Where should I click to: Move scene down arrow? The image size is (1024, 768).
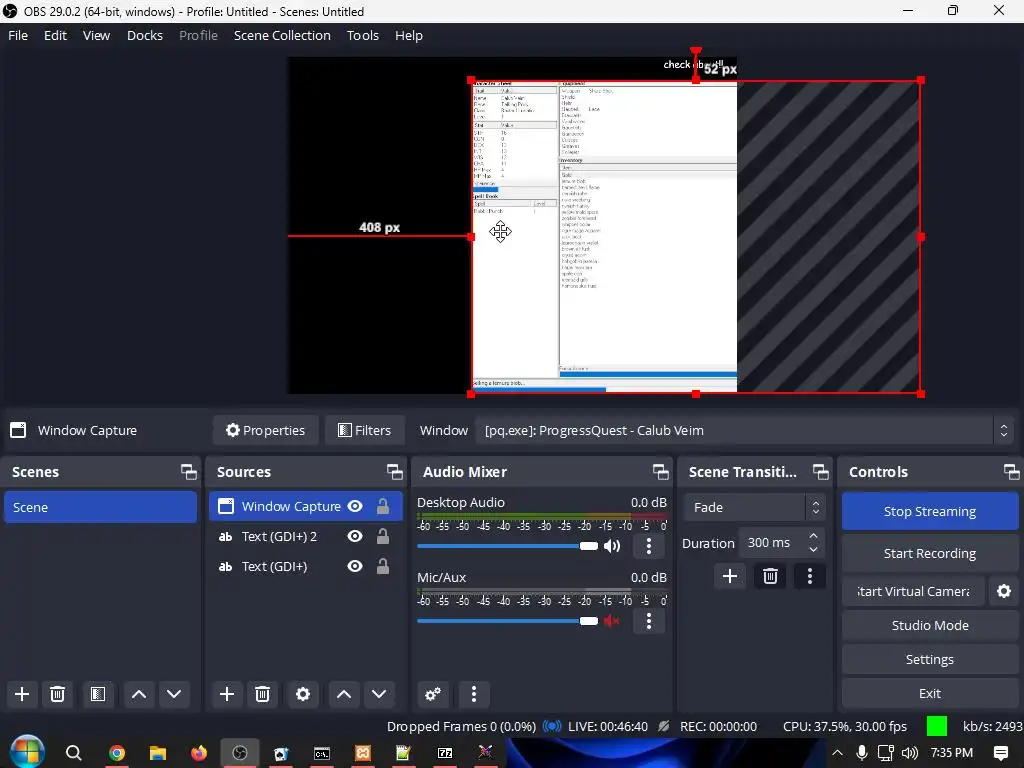[x=174, y=694]
